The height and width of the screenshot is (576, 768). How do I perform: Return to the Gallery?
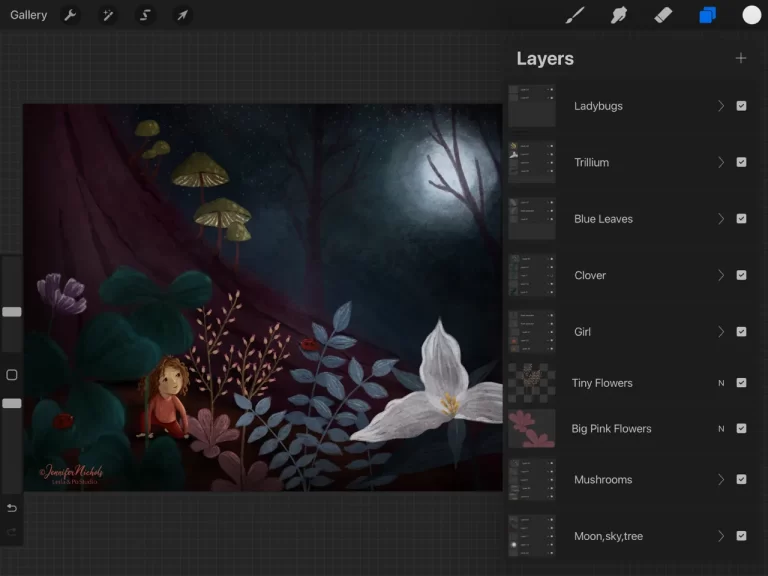tap(28, 15)
